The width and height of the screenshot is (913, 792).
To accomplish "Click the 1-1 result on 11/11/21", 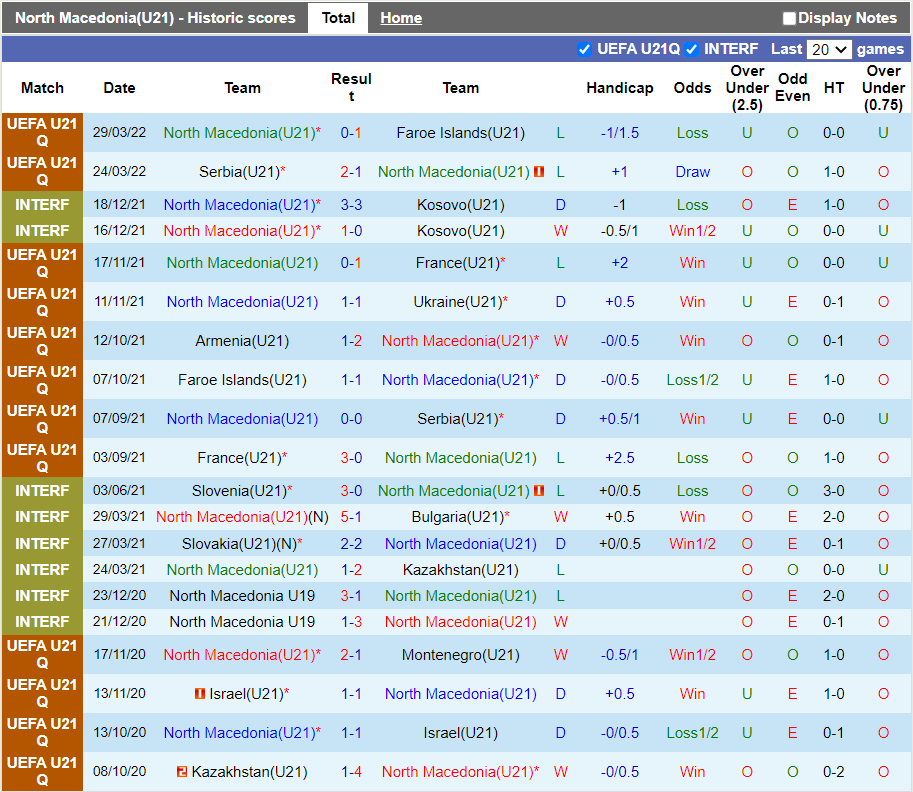I will point(351,302).
